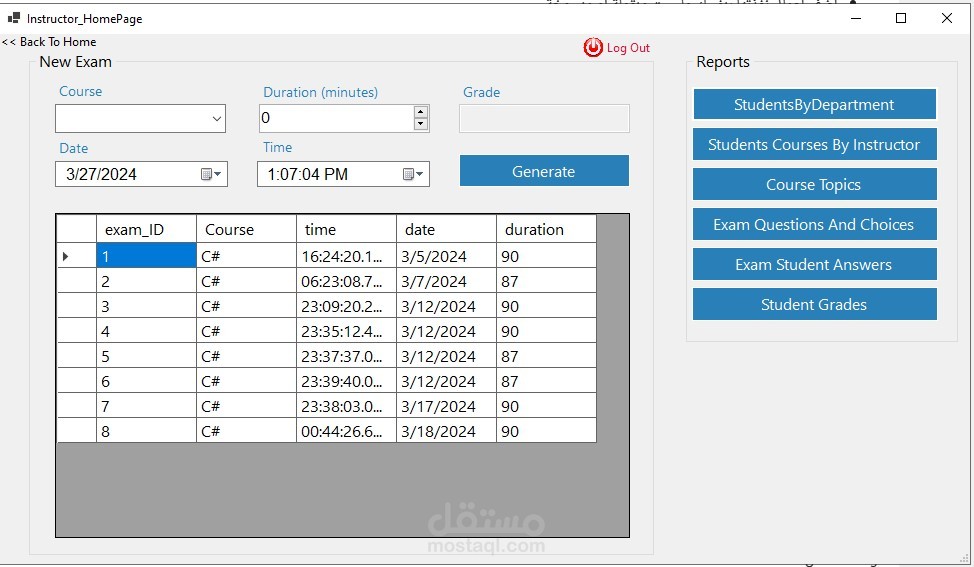The image size is (974, 567).
Task: Click the duration 90 cell in exam 8 row
Action: coord(547,430)
